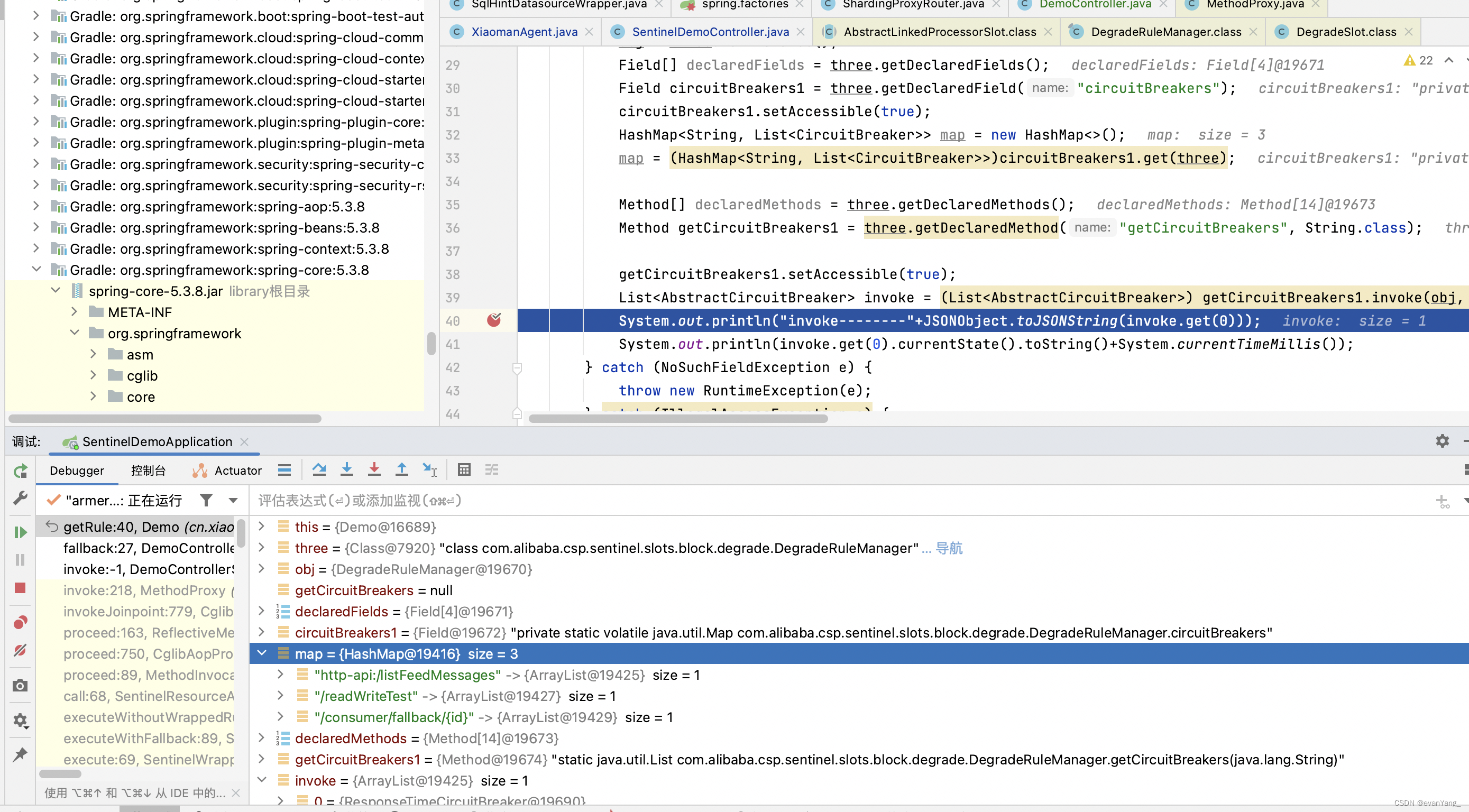Click the Step Into icon
This screenshot has height=812, width=1469.
coord(347,469)
